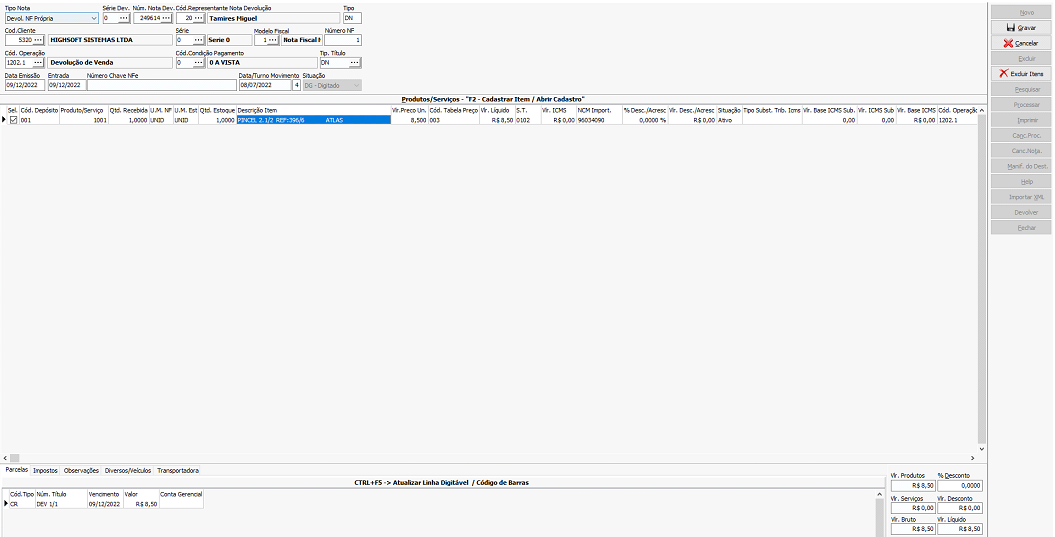Viewport: 1055px width, 537px height.
Task: Click the Gravar save button
Action: (1020, 28)
